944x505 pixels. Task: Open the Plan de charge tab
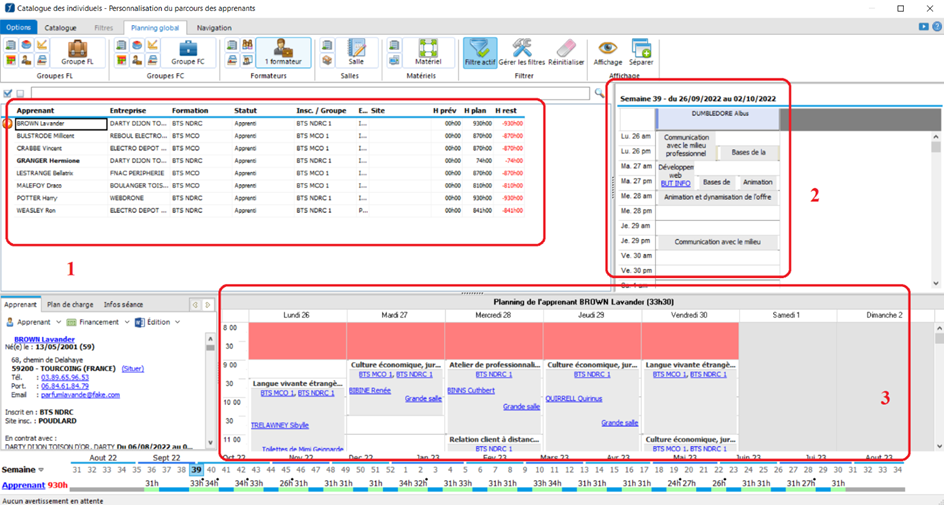69,304
